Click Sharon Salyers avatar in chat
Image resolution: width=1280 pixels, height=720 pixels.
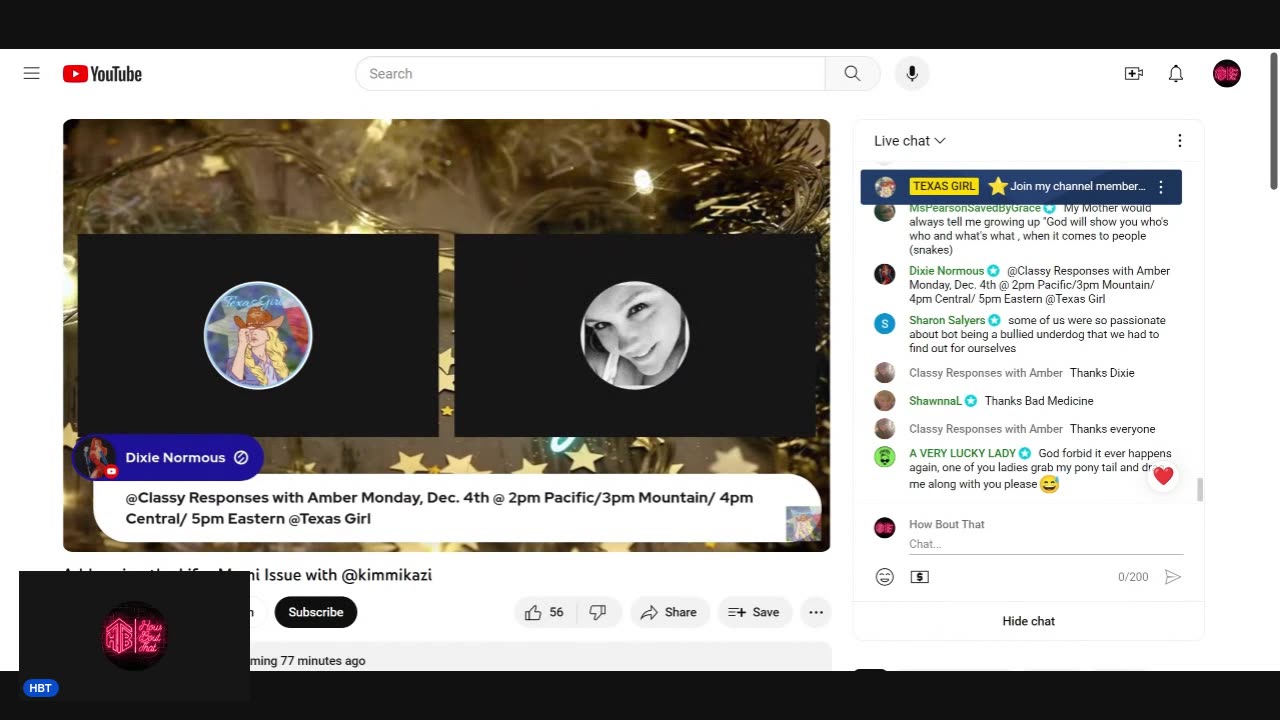point(885,323)
